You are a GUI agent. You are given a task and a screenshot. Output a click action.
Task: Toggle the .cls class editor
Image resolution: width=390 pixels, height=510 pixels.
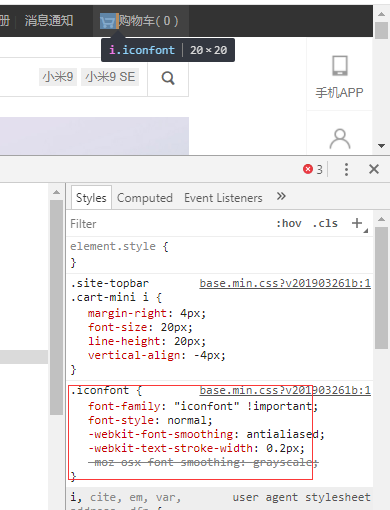[x=325, y=223]
